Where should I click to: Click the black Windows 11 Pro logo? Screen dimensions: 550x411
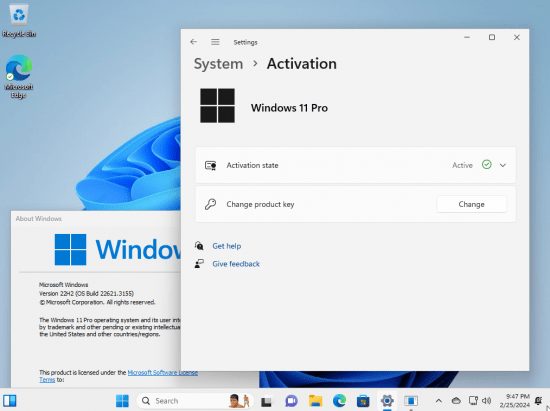217,106
